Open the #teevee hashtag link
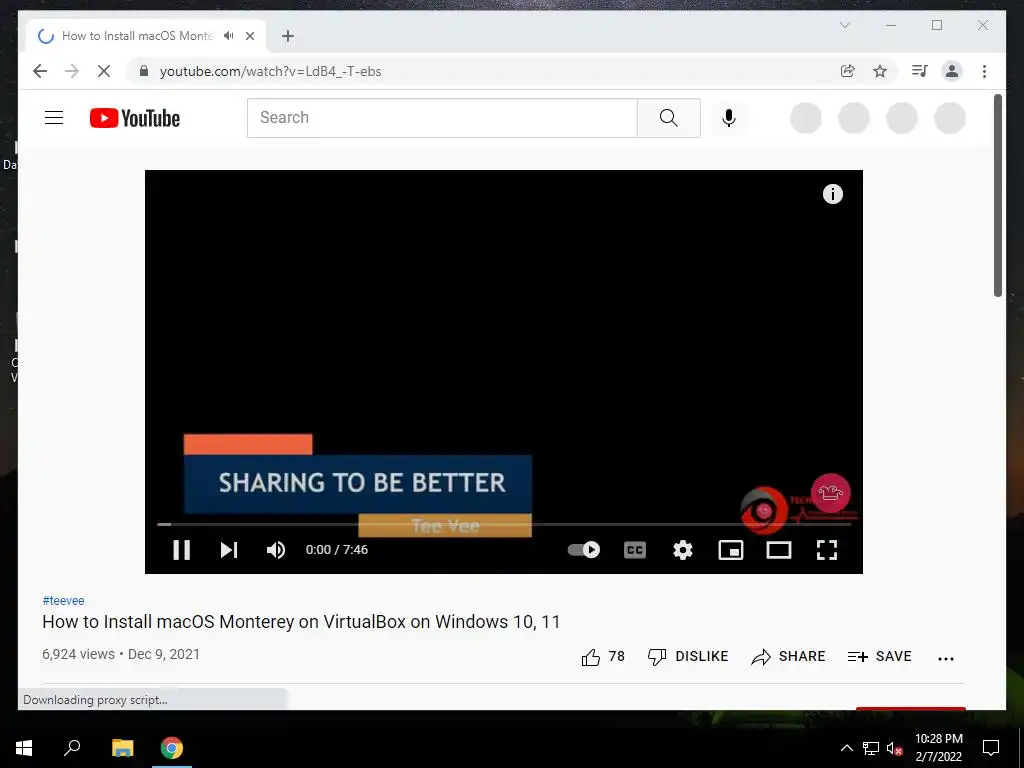The width and height of the screenshot is (1024, 768). 63,600
